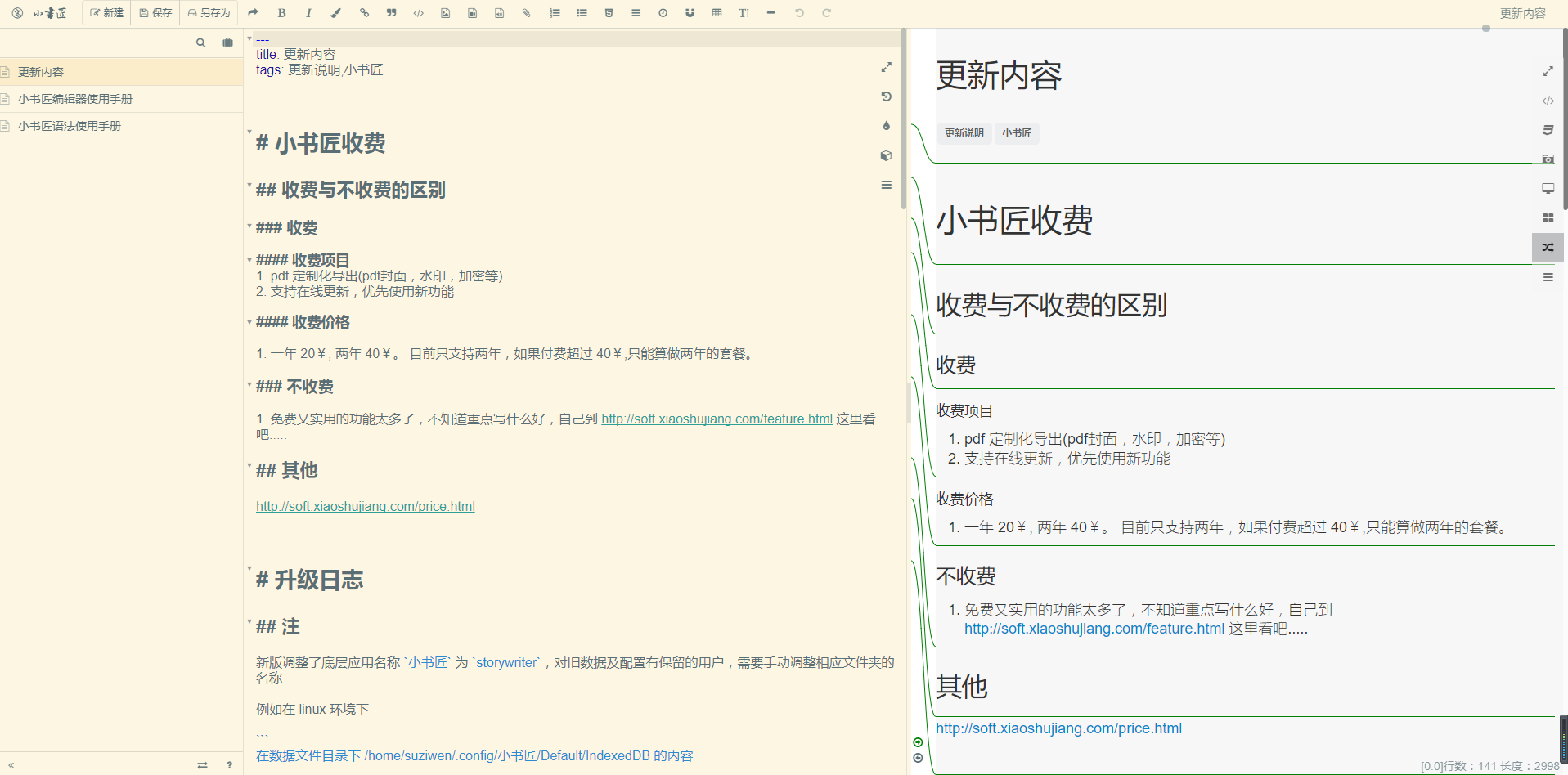Insert an image using the image file icon
1568x775 pixels.
pos(445,13)
